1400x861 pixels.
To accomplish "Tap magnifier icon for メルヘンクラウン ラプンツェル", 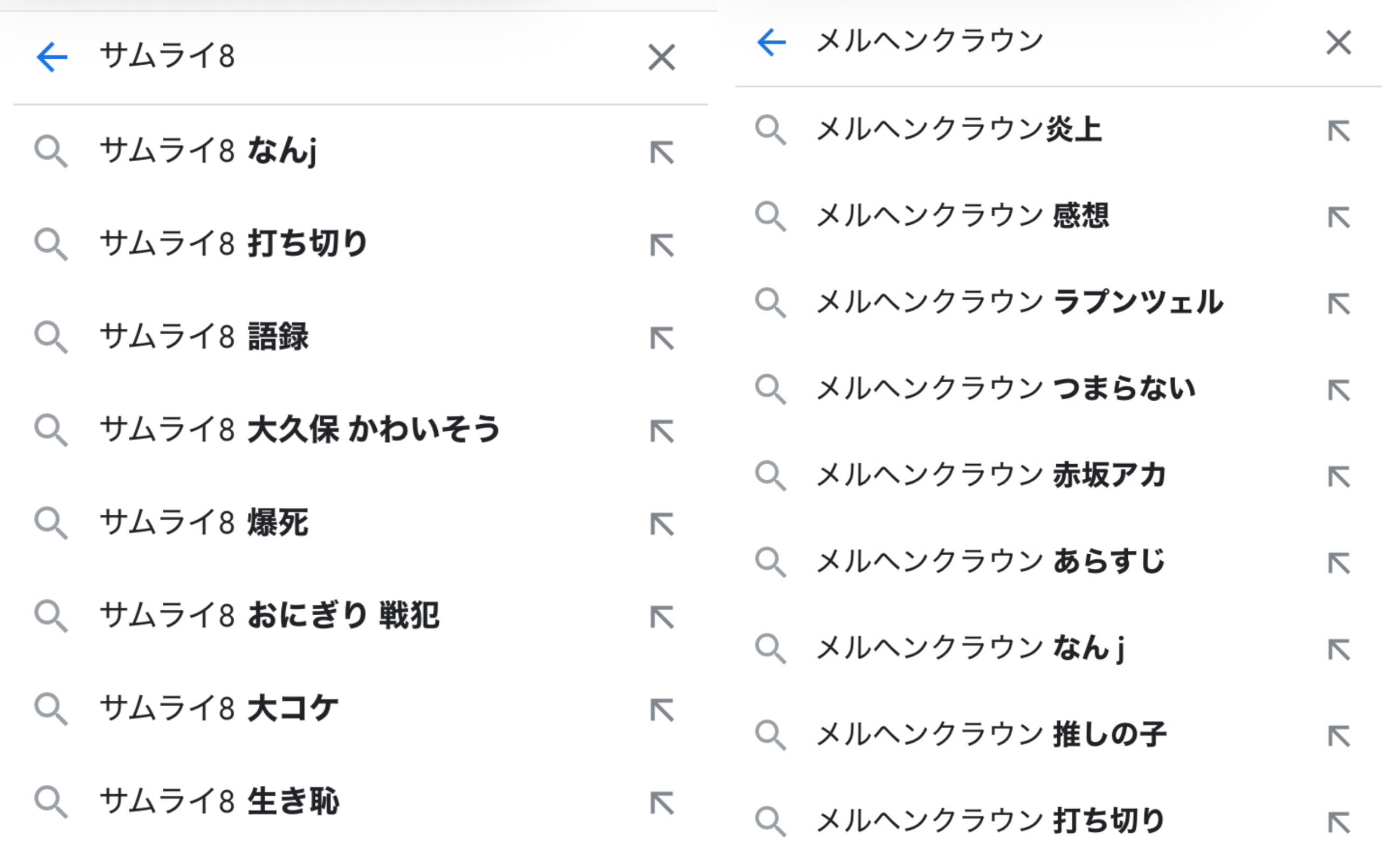I will pos(770,303).
